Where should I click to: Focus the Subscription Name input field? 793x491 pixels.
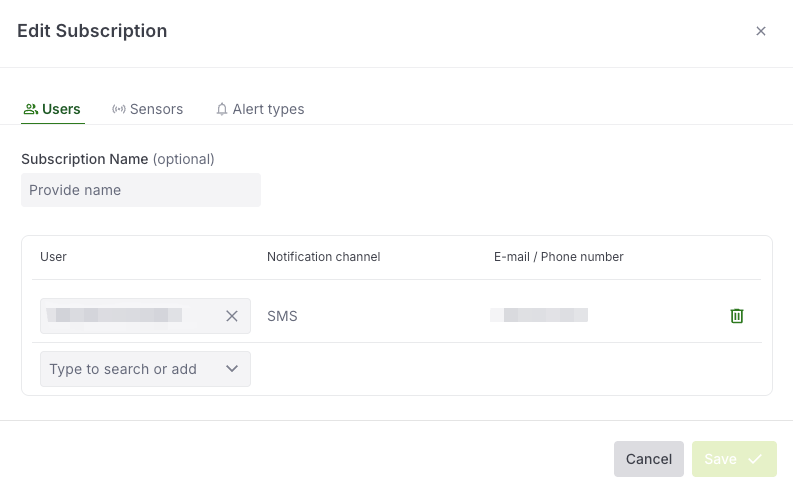141,190
